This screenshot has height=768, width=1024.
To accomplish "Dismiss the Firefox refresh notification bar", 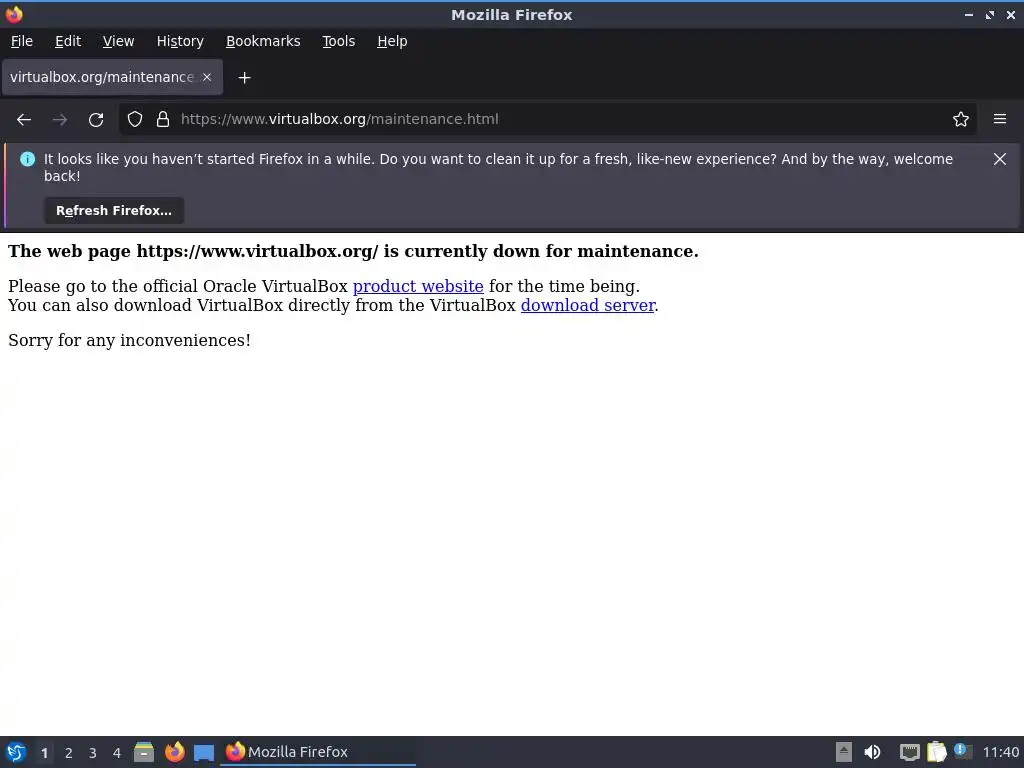I will 1000,159.
